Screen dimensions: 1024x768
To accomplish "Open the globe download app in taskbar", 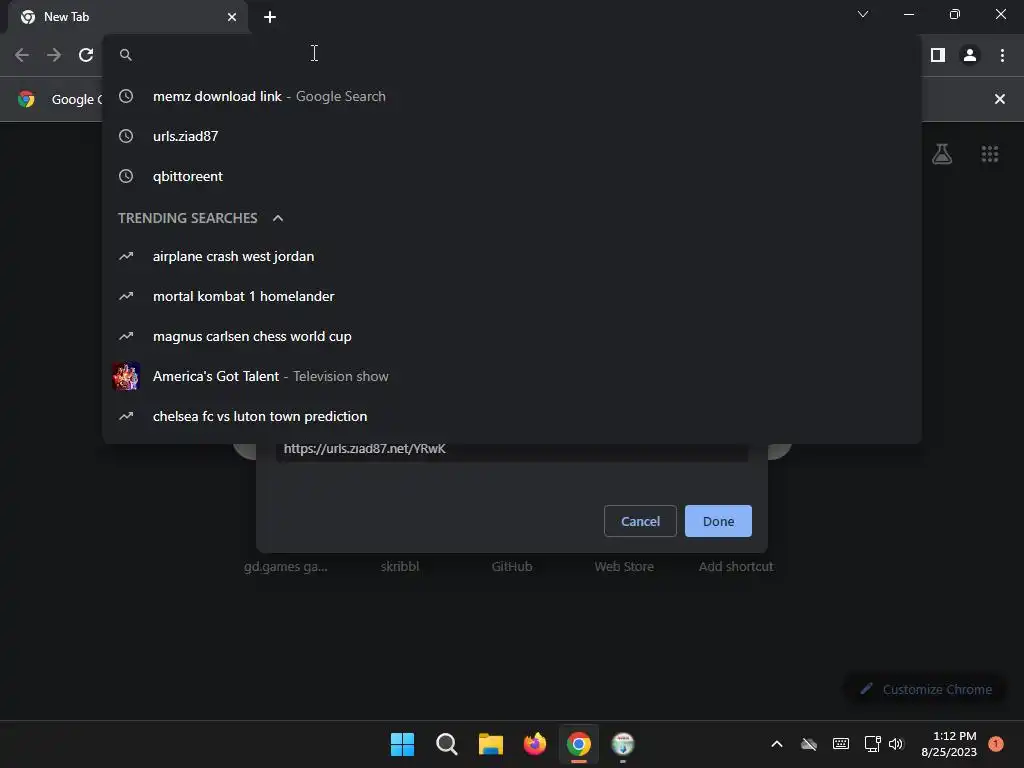I will (623, 744).
